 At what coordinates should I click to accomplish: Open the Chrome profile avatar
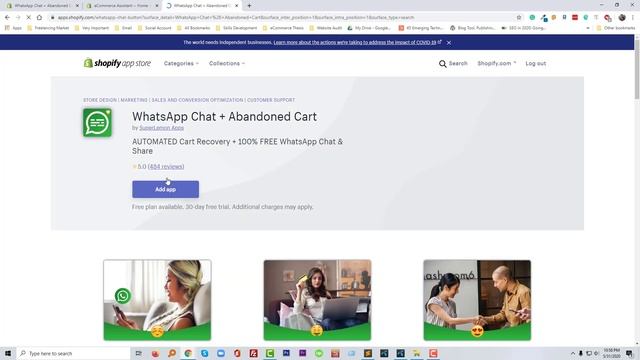[x=622, y=18]
